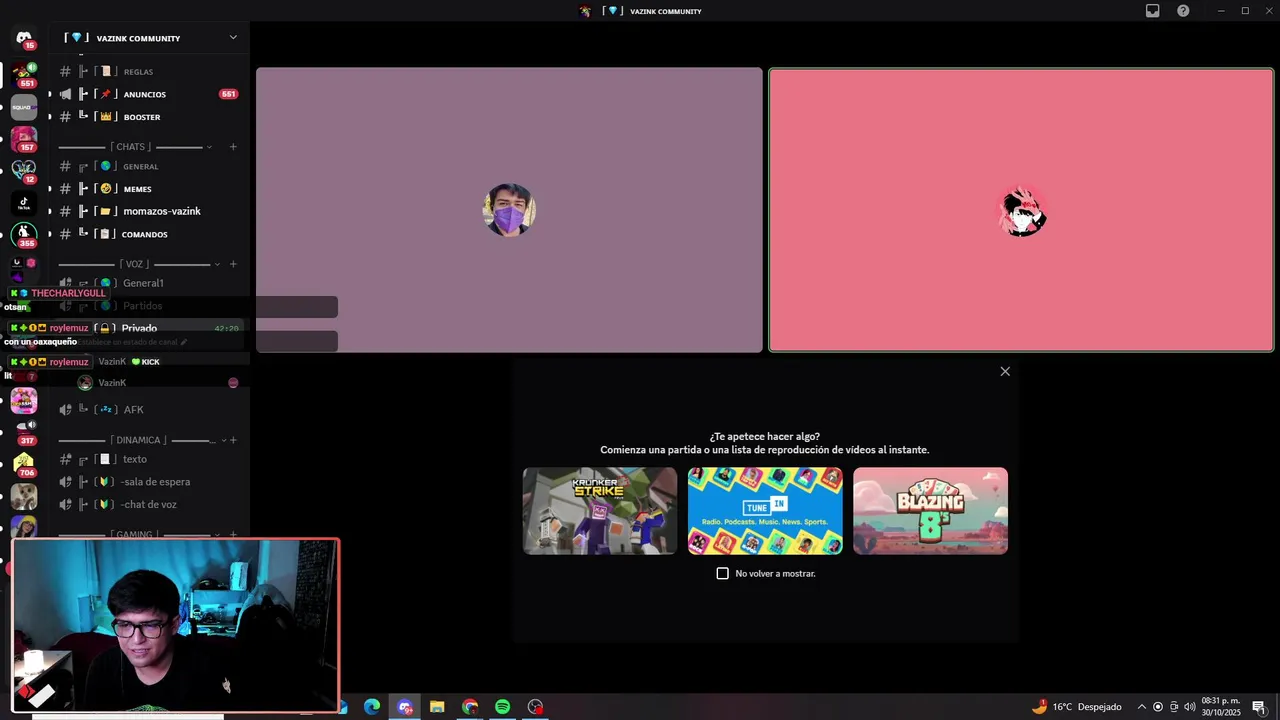
Task: Open the taskbar clock showing 08:31 p. m.
Action: tap(1221, 707)
